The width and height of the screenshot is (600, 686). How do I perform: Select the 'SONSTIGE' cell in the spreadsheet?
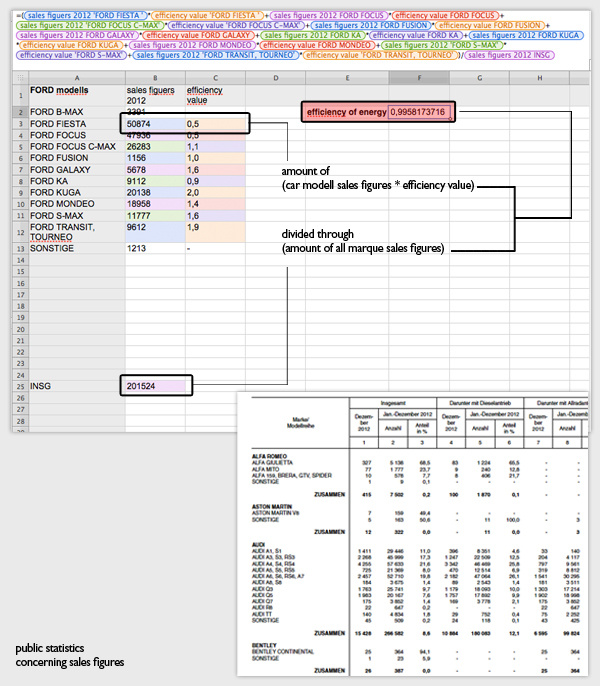click(x=77, y=248)
